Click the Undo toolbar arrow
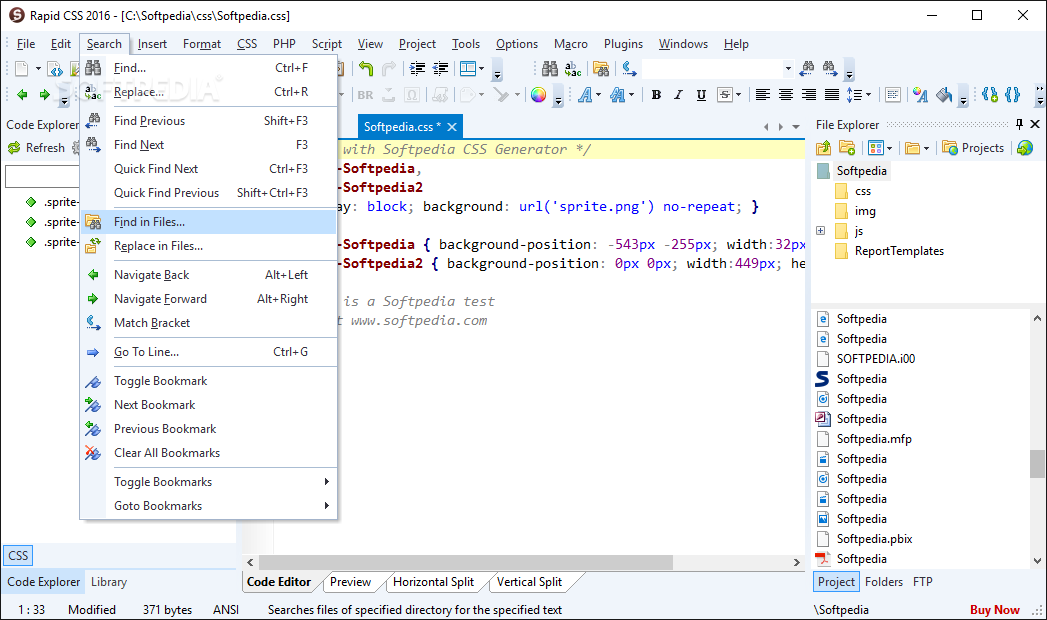The image size is (1047, 620). point(366,68)
